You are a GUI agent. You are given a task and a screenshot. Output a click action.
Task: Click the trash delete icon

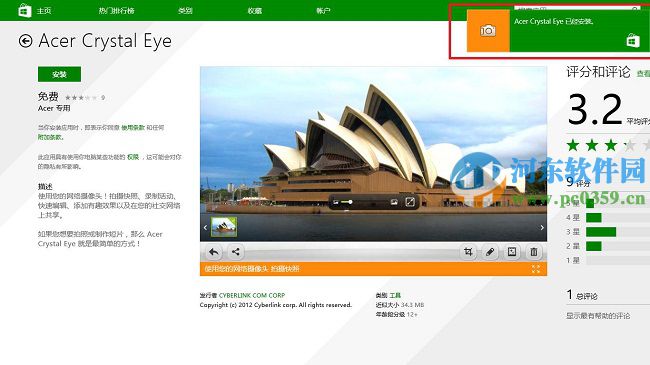click(x=534, y=252)
